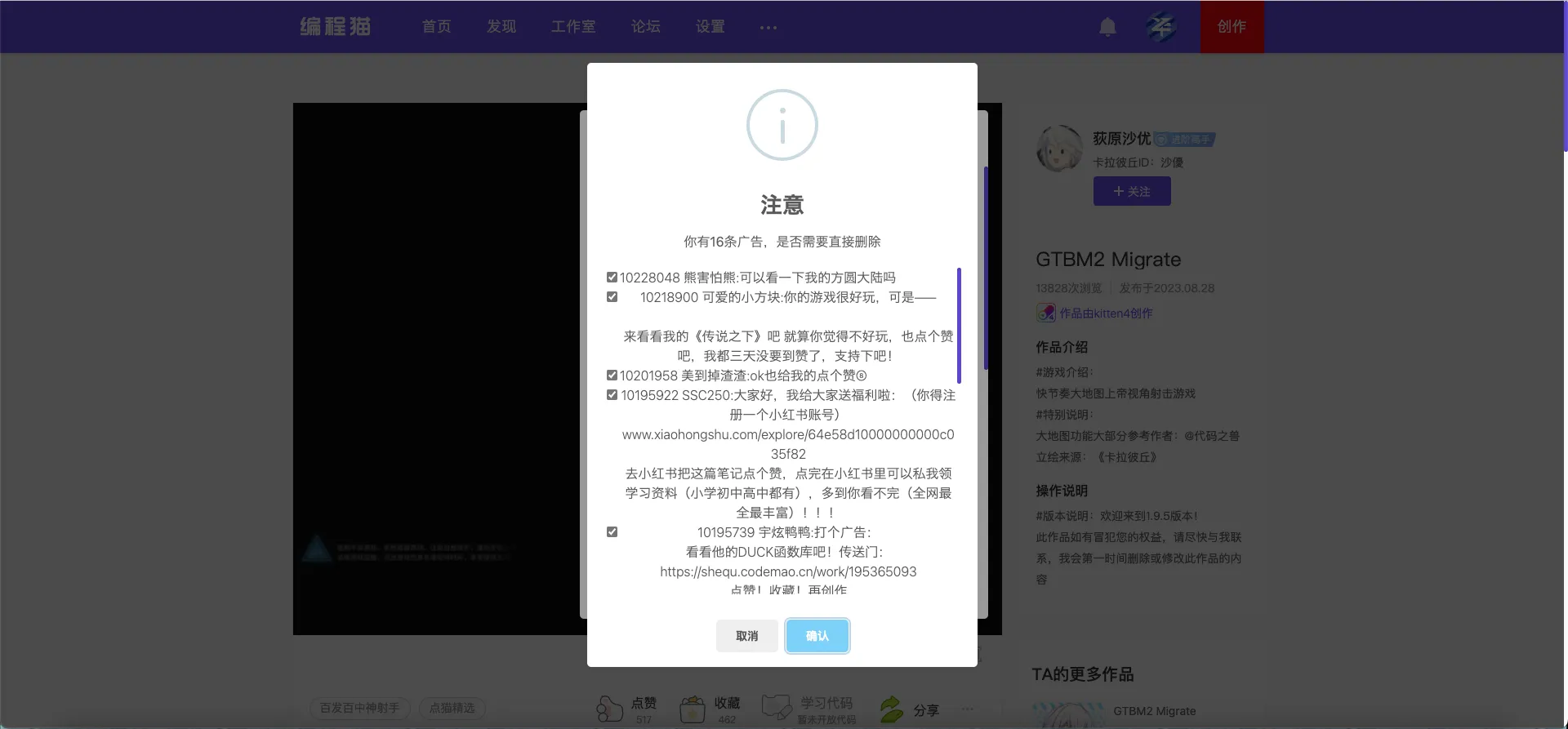Expand the three-dot more navigation menu
The height and width of the screenshot is (729, 1568).
pyautogui.click(x=768, y=28)
